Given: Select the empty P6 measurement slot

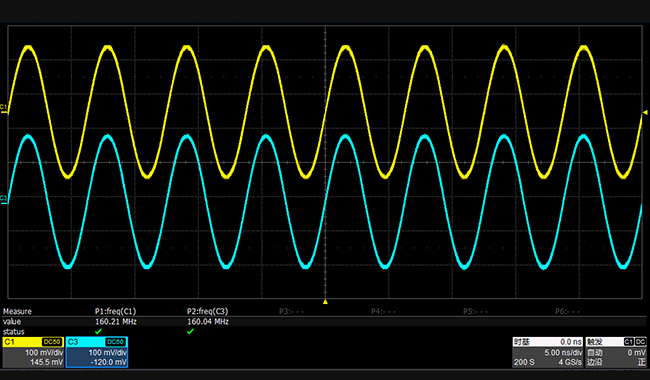Looking at the screenshot, I should pos(568,311).
